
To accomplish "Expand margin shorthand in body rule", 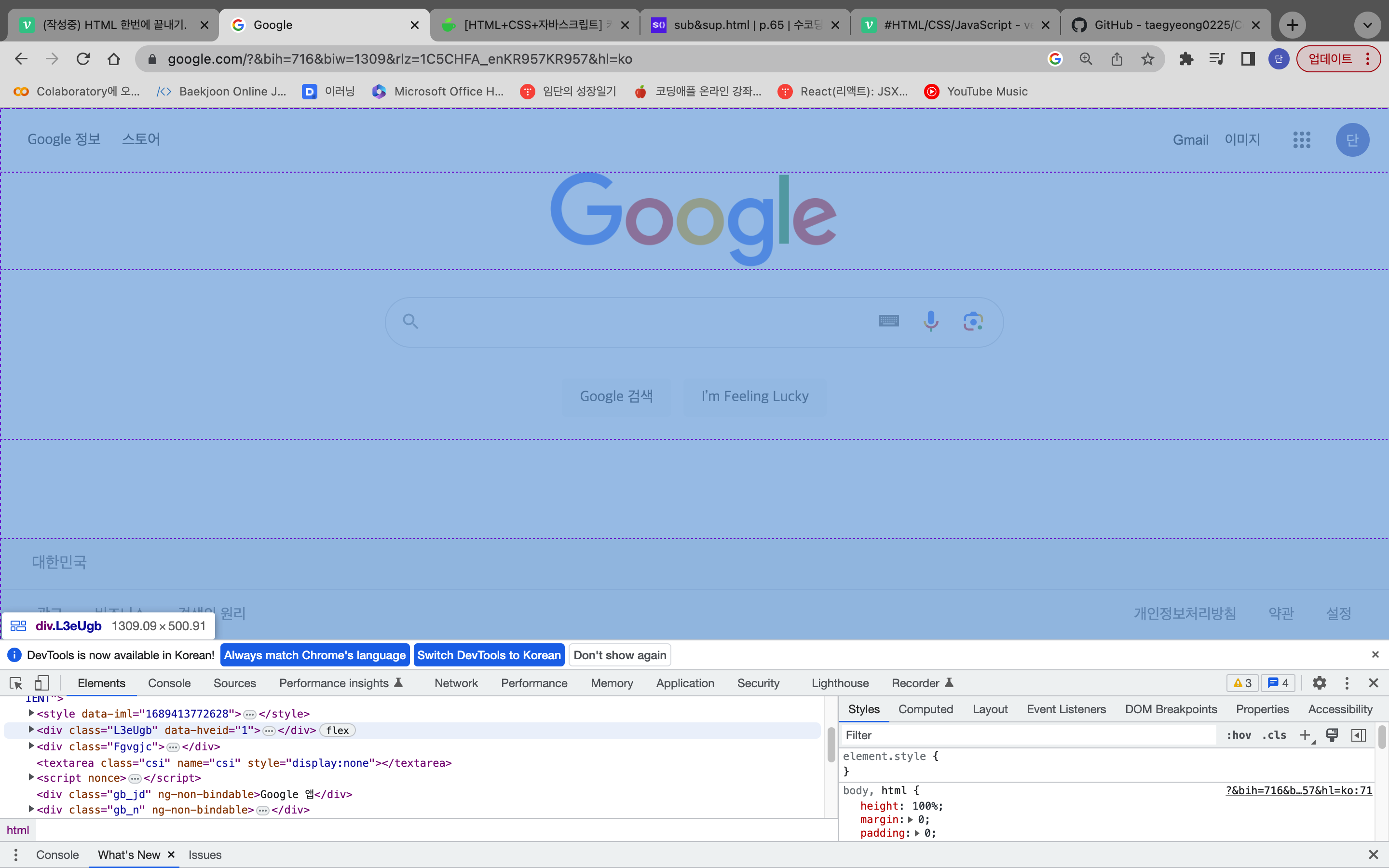I will click(x=910, y=820).
